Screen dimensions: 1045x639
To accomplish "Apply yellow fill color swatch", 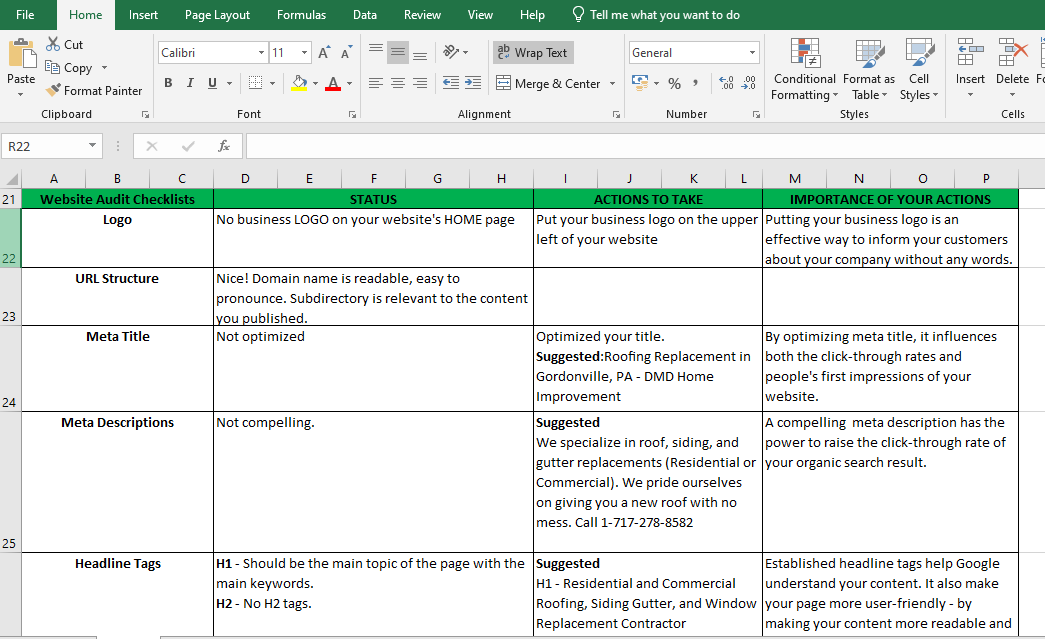I will pos(299,83).
